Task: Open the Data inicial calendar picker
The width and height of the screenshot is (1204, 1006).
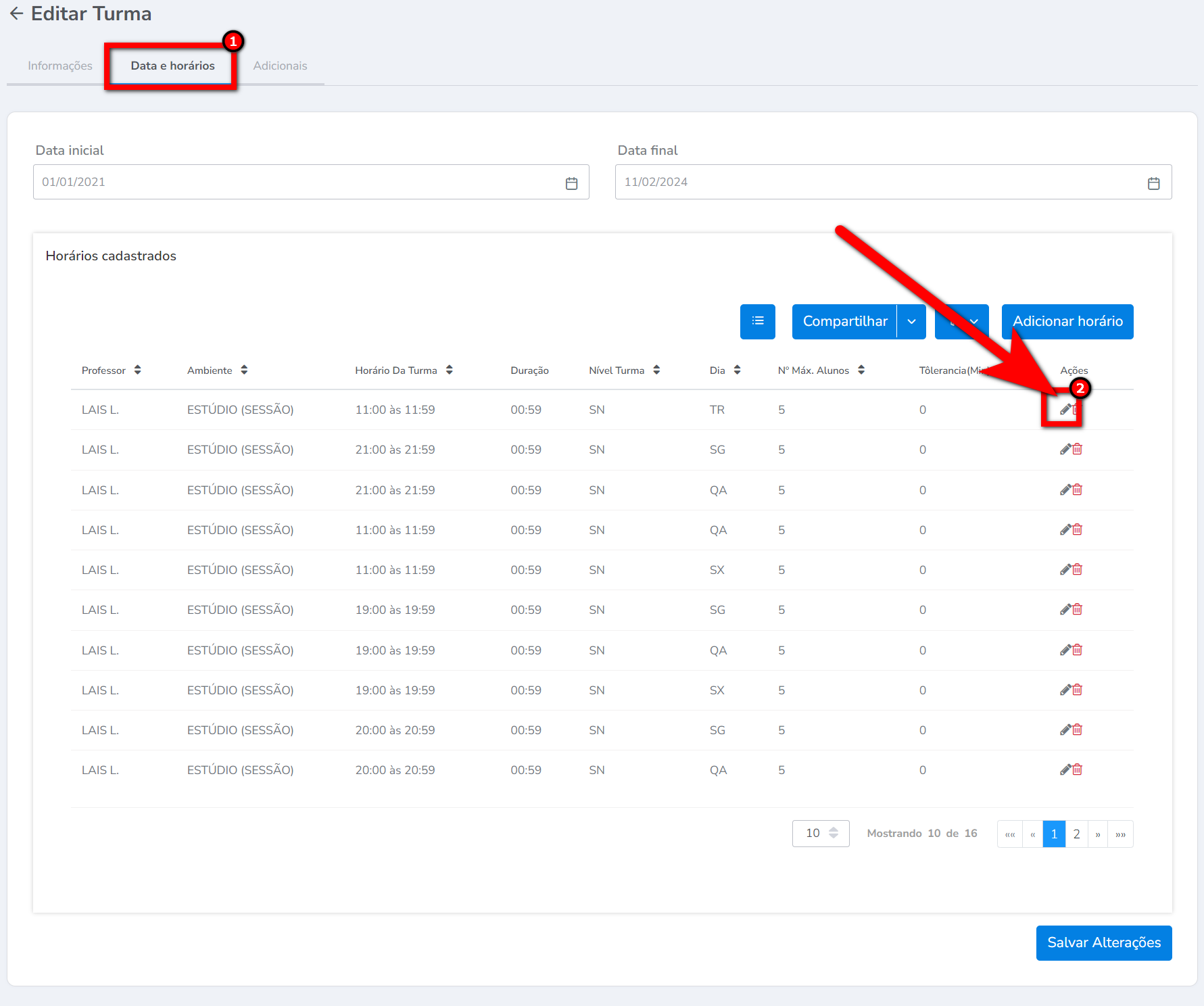Action: click(571, 183)
